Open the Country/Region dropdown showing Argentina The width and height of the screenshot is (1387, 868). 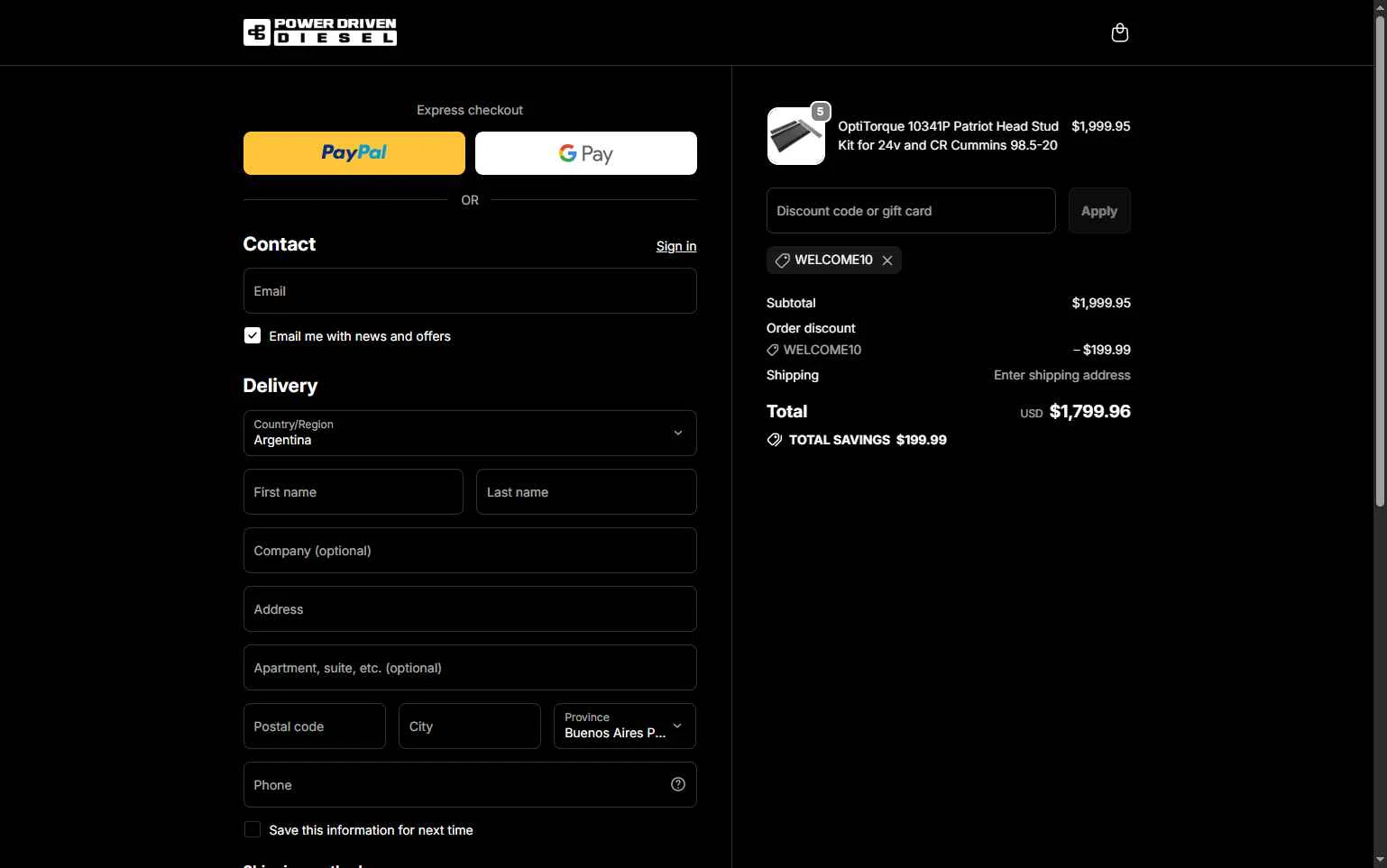coord(470,433)
